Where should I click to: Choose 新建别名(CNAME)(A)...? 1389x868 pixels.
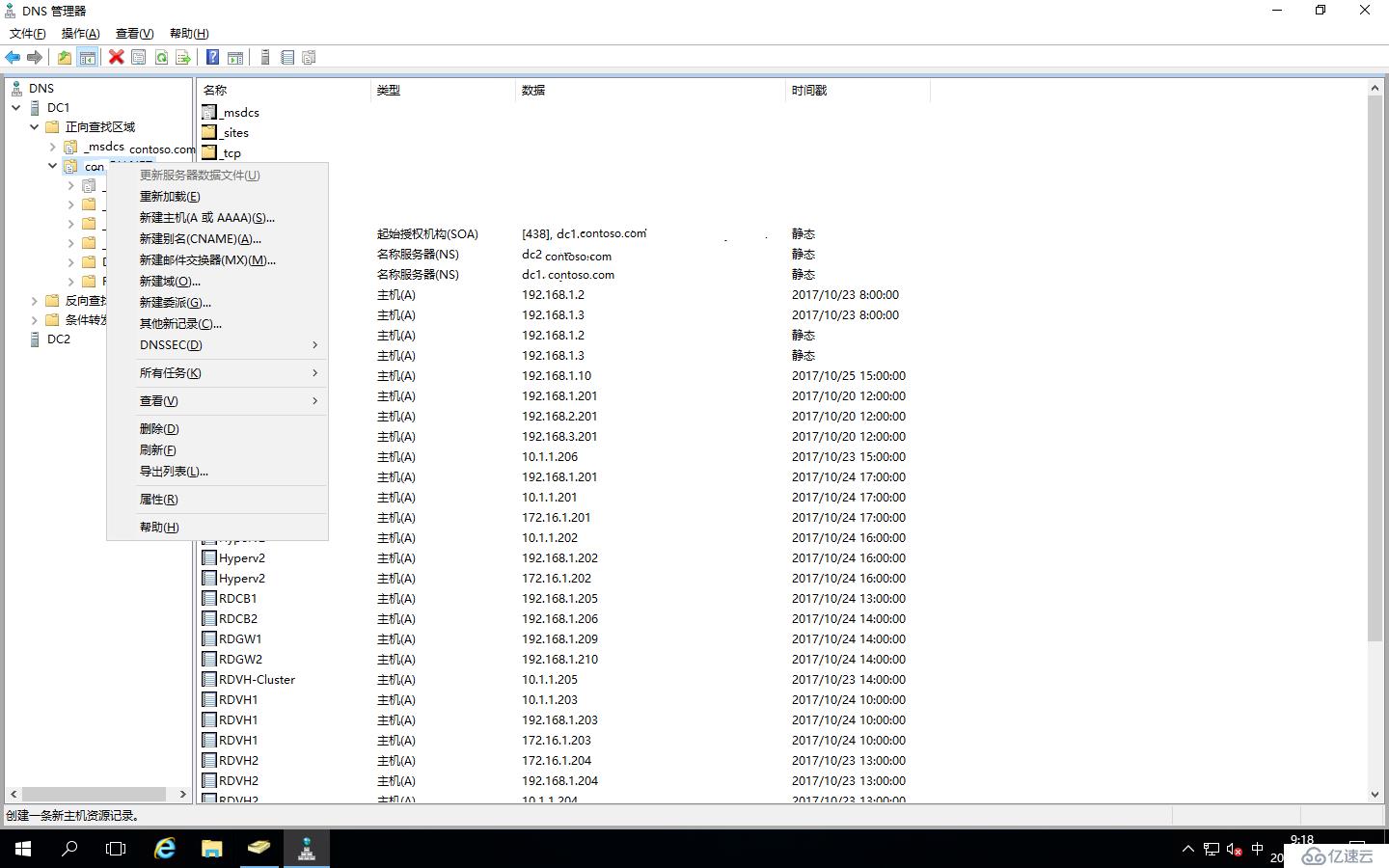[217, 238]
